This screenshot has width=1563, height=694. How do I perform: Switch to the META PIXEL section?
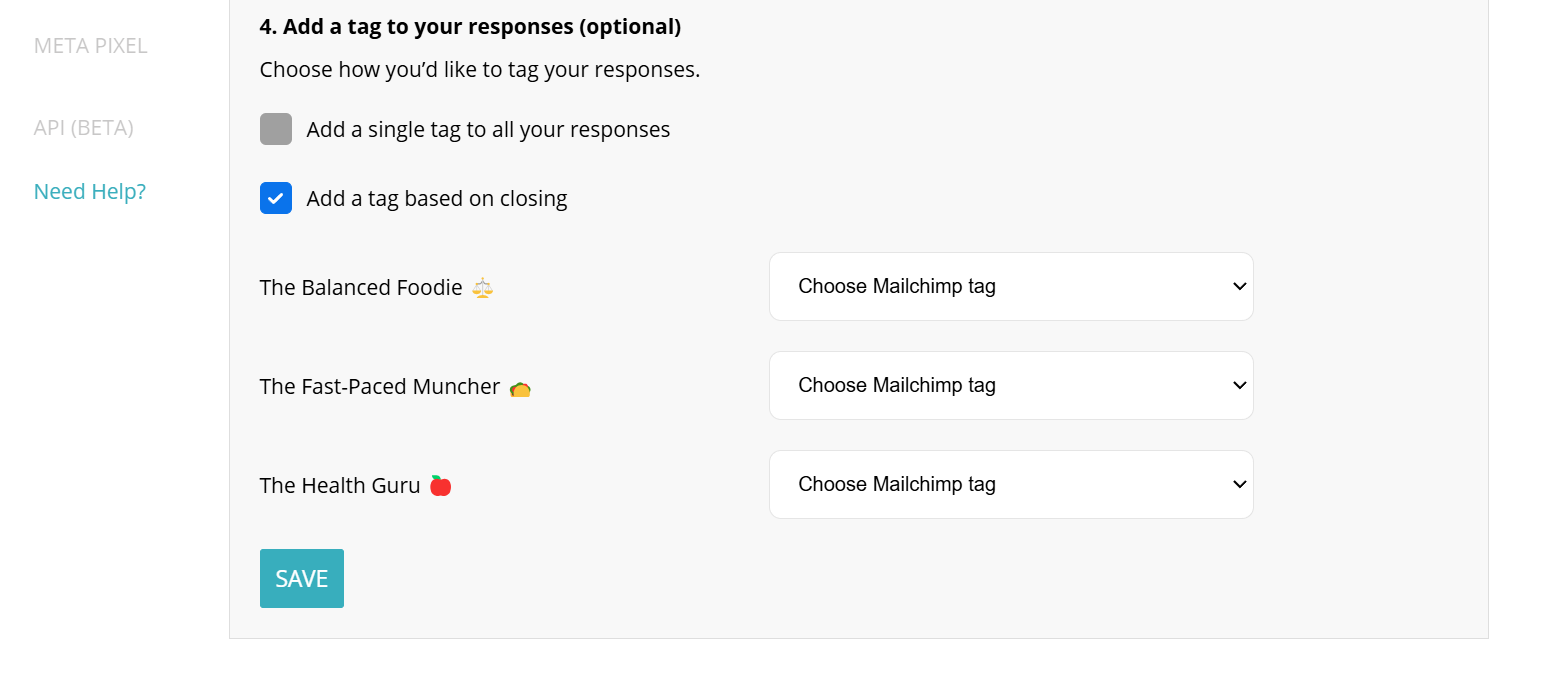(91, 45)
